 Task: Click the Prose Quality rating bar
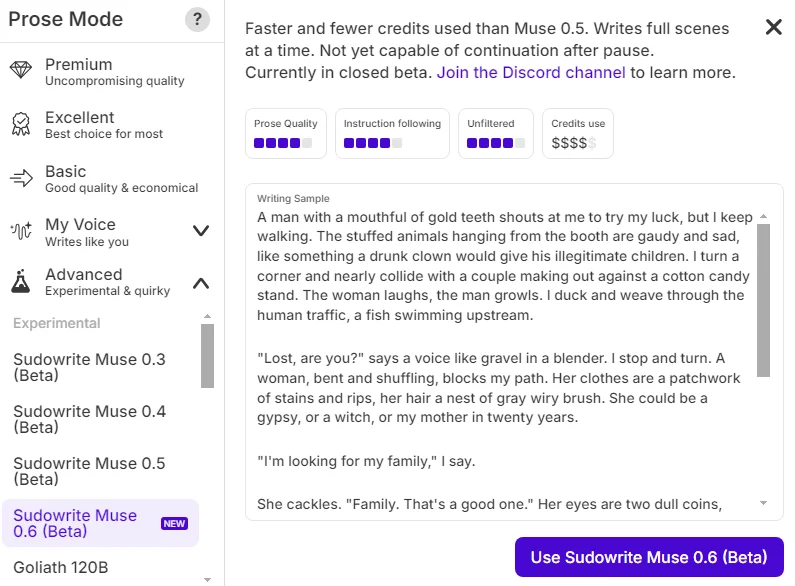(283, 143)
